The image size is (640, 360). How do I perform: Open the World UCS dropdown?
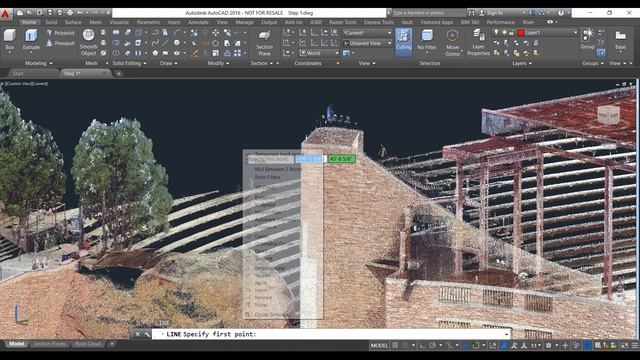(x=319, y=53)
